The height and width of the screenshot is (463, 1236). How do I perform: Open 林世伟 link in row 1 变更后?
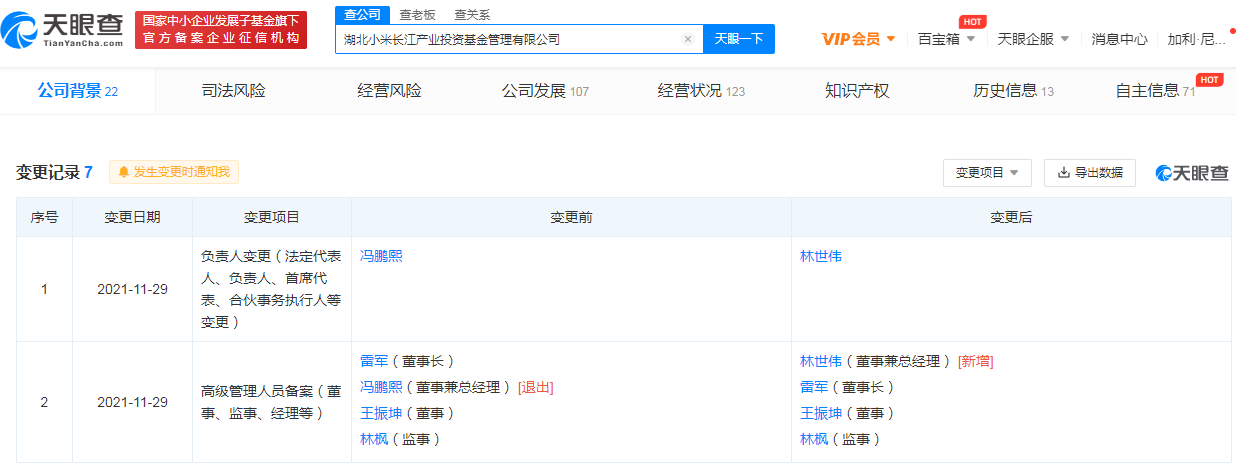[x=821, y=256]
